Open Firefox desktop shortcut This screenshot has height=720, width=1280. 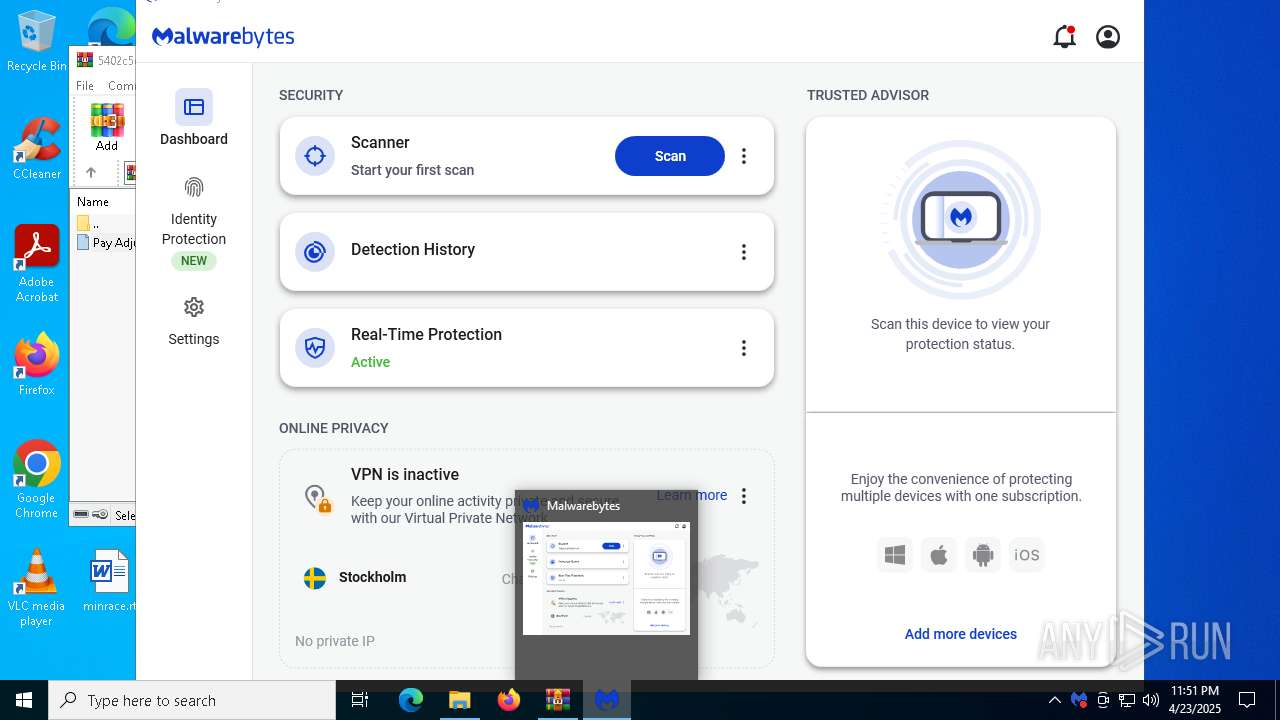[37, 365]
